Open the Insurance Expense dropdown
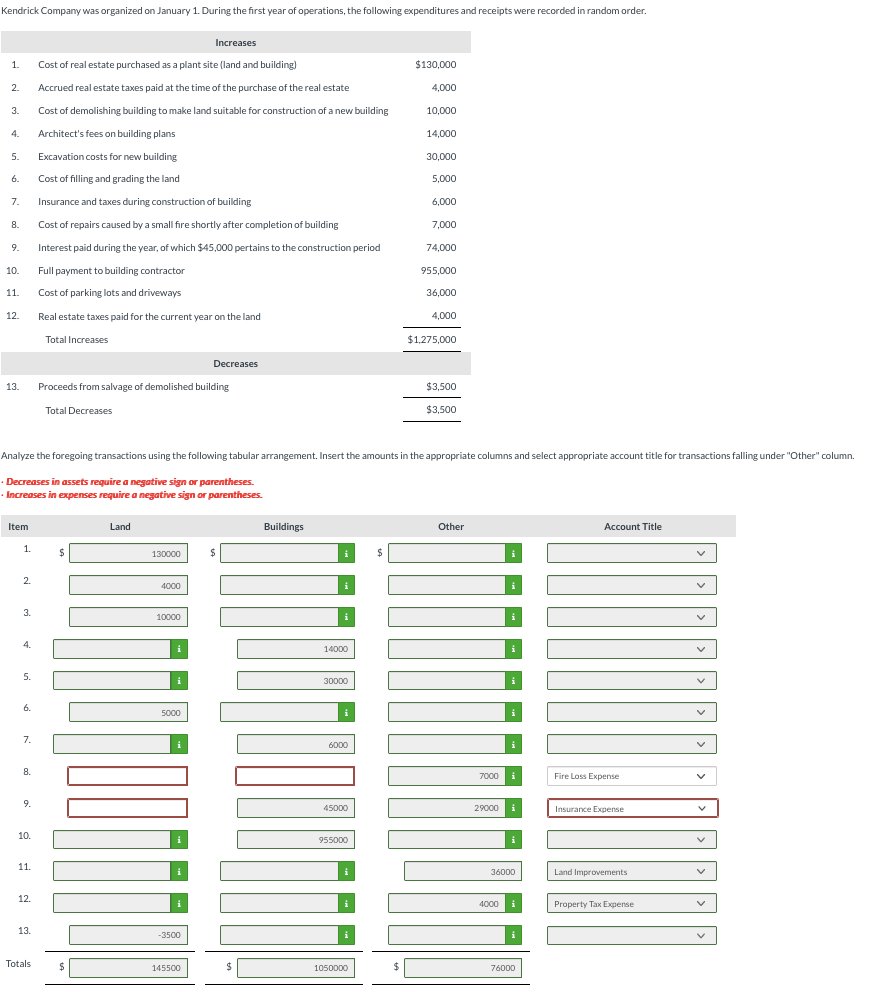This screenshot has height=992, width=892. (x=633, y=809)
